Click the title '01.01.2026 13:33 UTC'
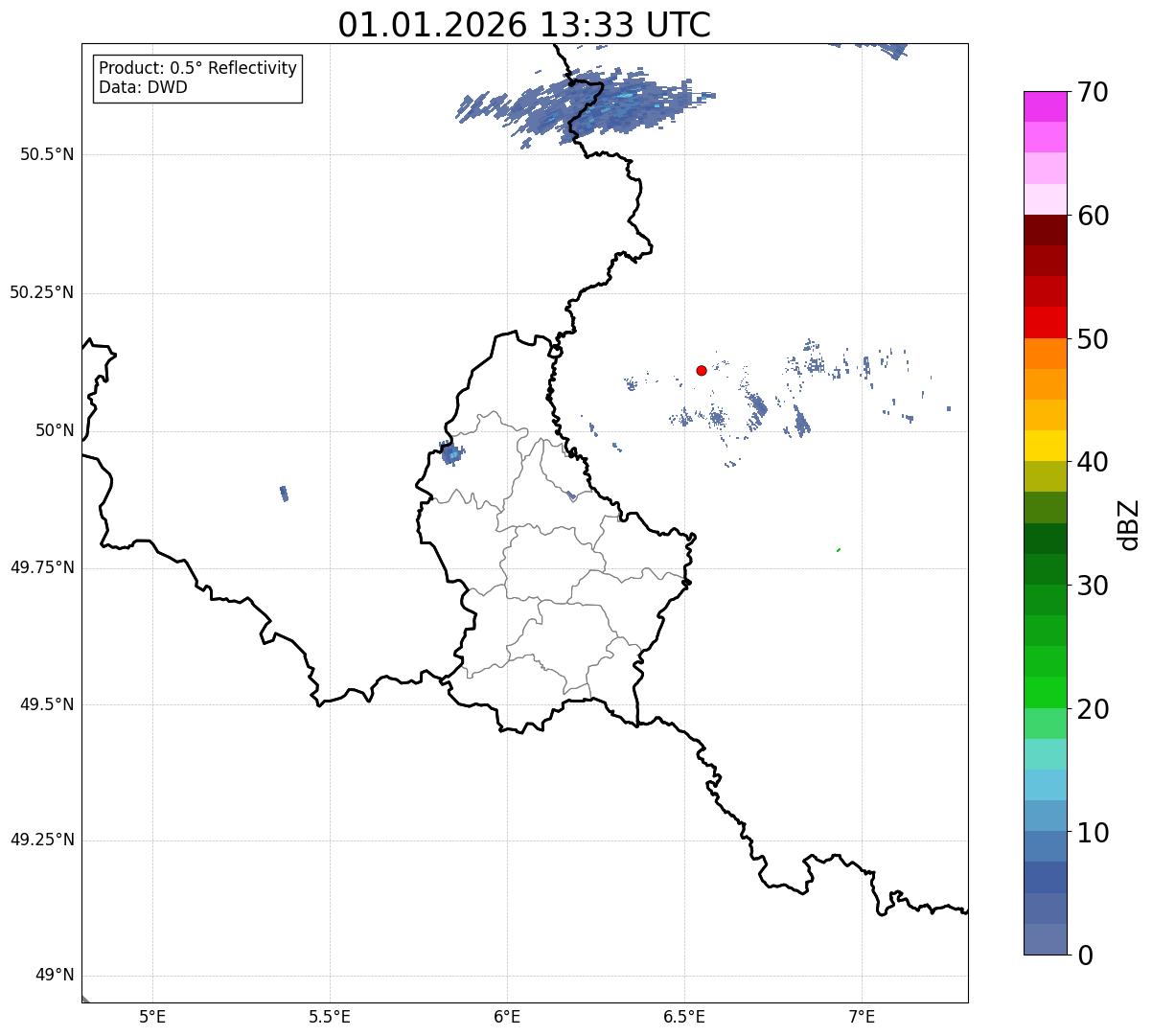 tap(524, 25)
